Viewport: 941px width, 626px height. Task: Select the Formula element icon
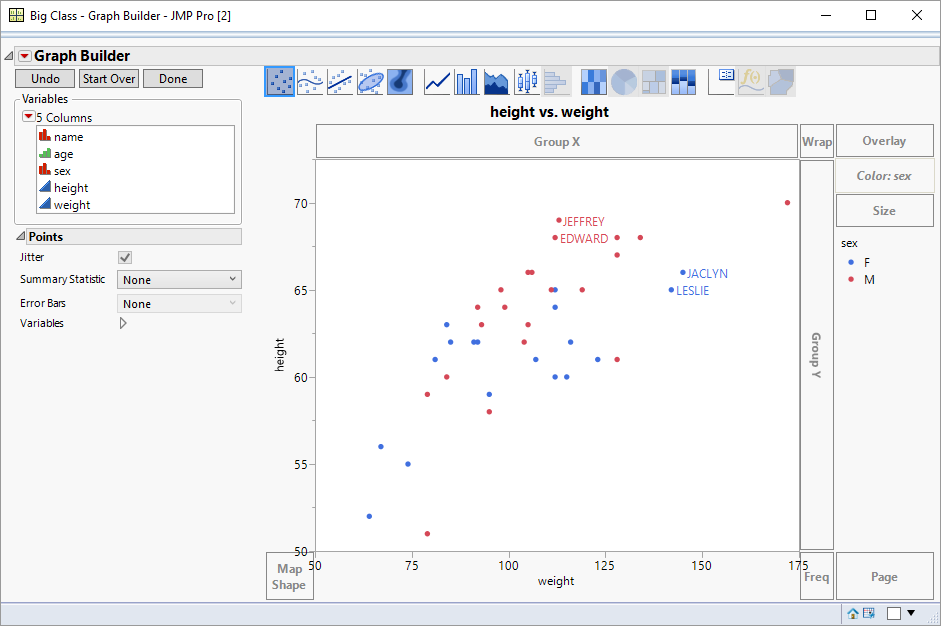coord(751,81)
